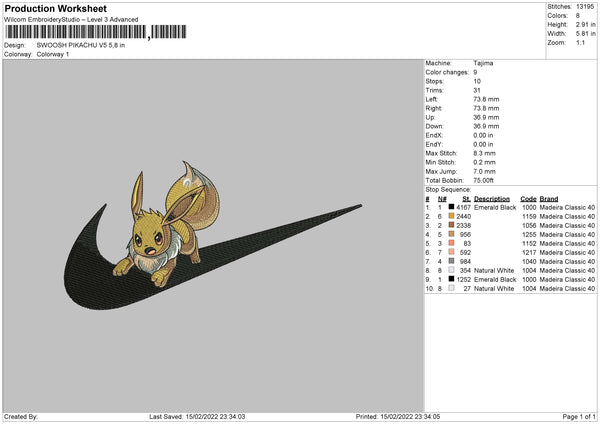Click the barcode under the worksheet title

96,32
